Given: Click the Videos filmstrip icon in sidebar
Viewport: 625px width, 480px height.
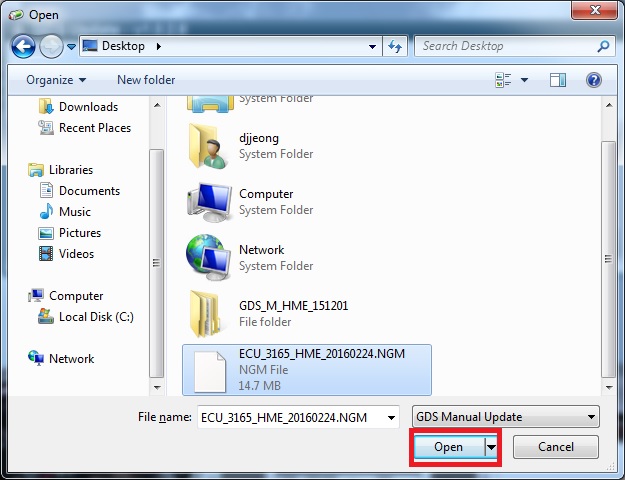Looking at the screenshot, I should (x=46, y=254).
